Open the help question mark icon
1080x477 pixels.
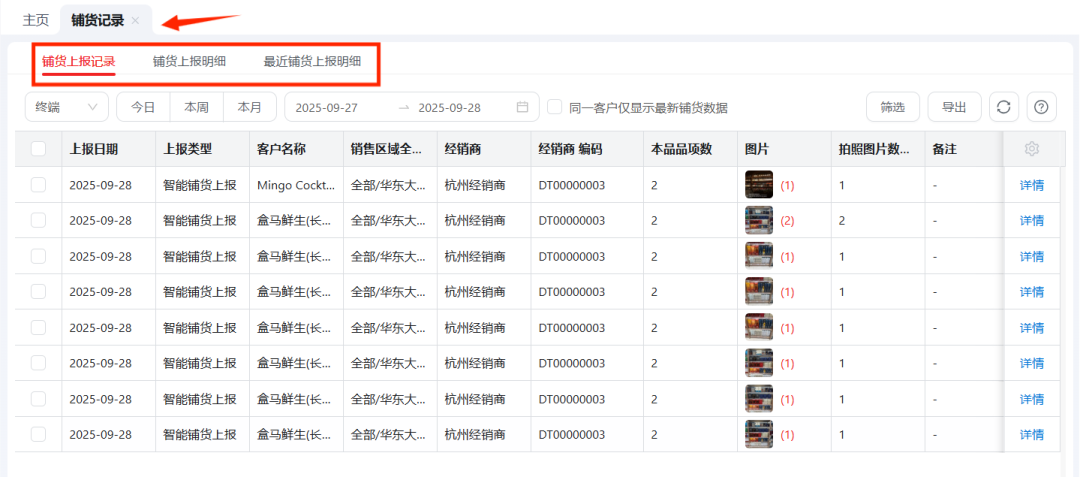pyautogui.click(x=1041, y=107)
